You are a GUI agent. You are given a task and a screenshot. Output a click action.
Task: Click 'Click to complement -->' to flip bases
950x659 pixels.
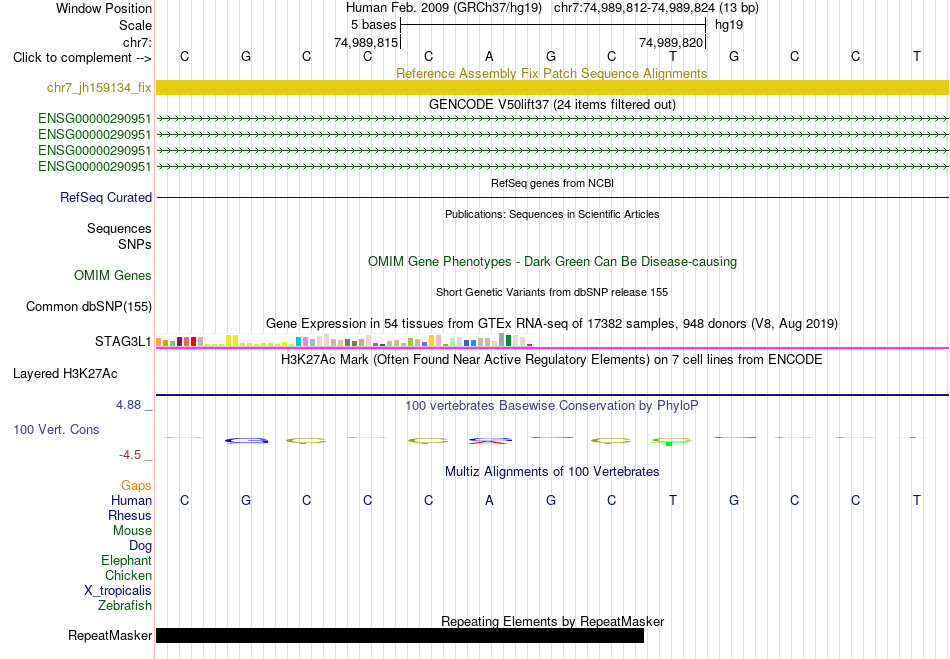pyautogui.click(x=82, y=58)
